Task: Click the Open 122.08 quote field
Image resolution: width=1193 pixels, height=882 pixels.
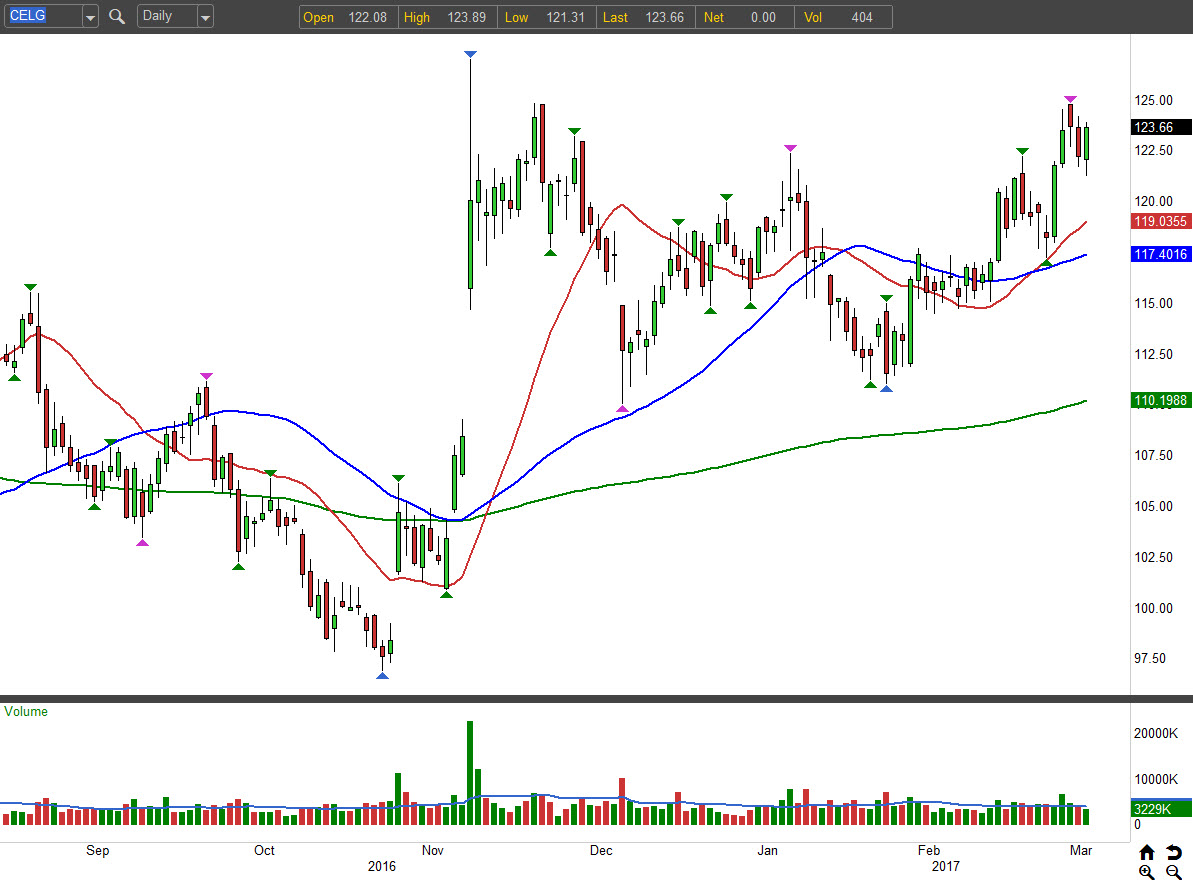Action: pyautogui.click(x=348, y=17)
